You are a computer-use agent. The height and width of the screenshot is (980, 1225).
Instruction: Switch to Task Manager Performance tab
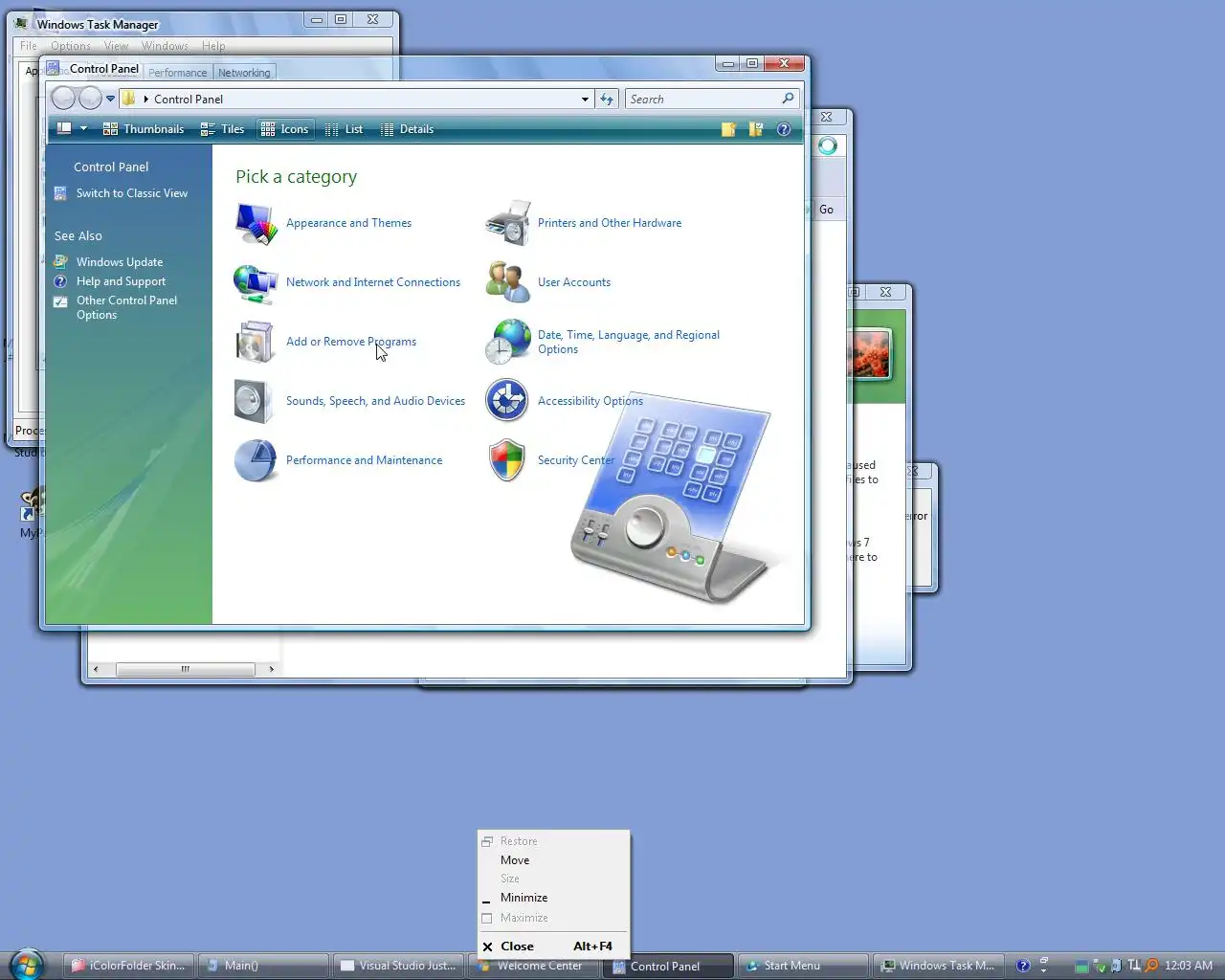pyautogui.click(x=177, y=73)
